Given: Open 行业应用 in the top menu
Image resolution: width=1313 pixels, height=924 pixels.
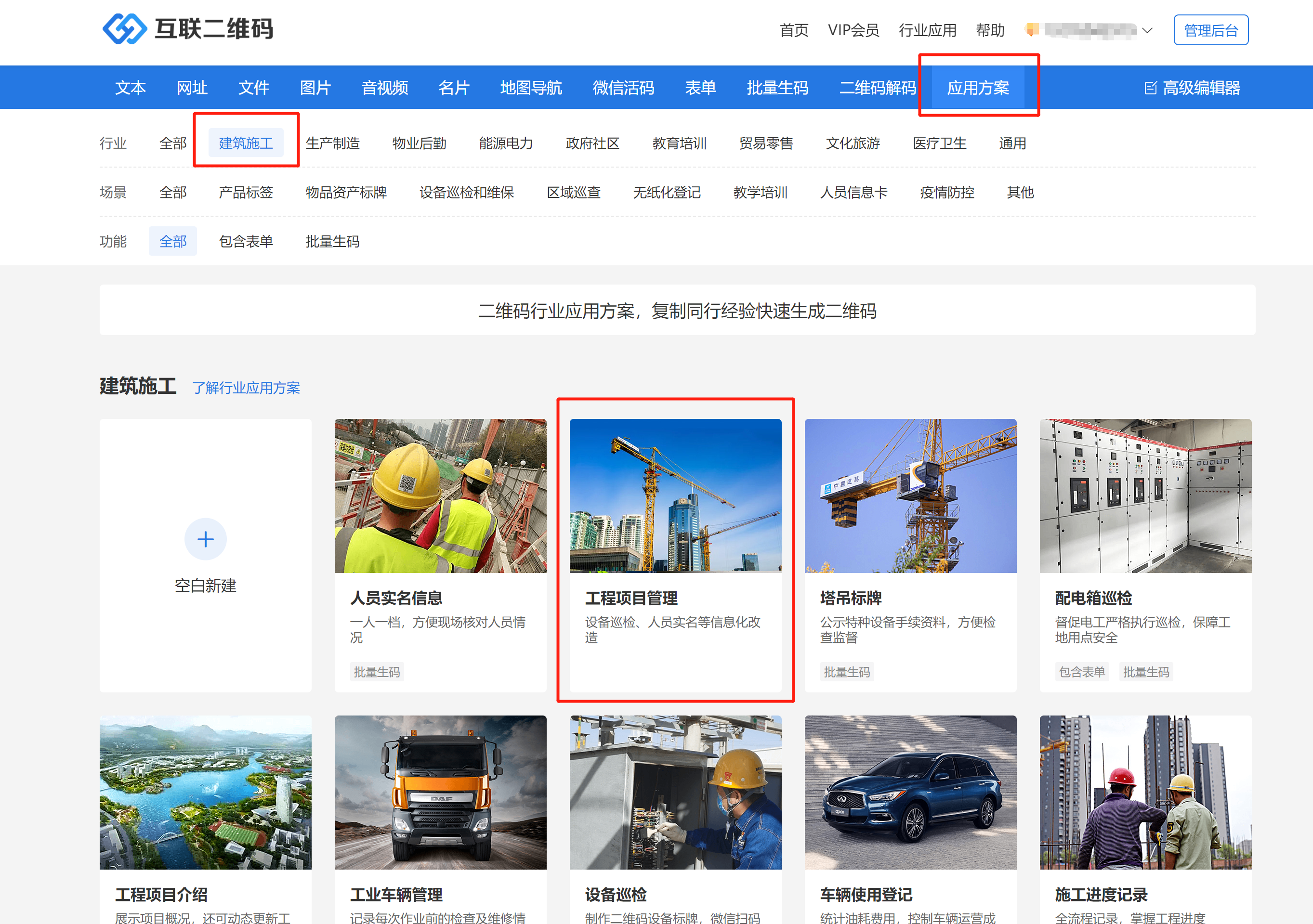Looking at the screenshot, I should pyautogui.click(x=927, y=30).
